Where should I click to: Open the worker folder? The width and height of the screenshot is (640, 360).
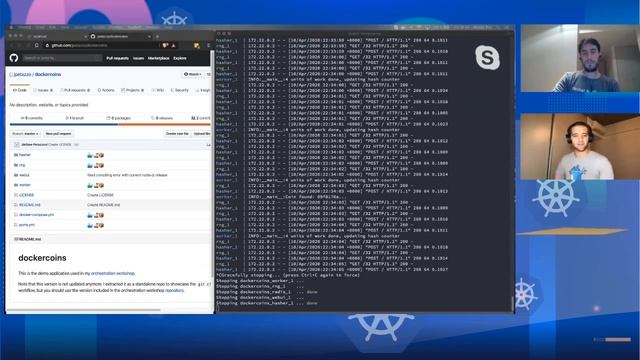tap(25, 185)
